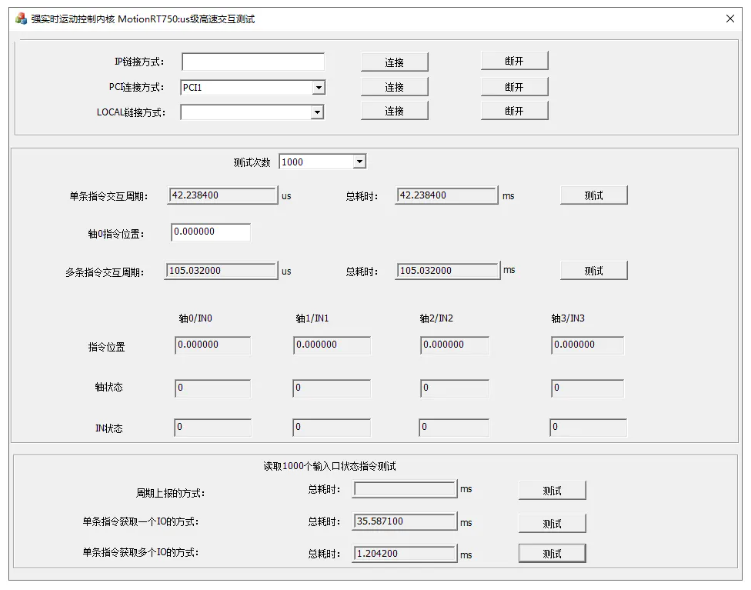Click 指令位置 field under 轴0/IN0
The height and width of the screenshot is (590, 751).
pyautogui.click(x=213, y=345)
